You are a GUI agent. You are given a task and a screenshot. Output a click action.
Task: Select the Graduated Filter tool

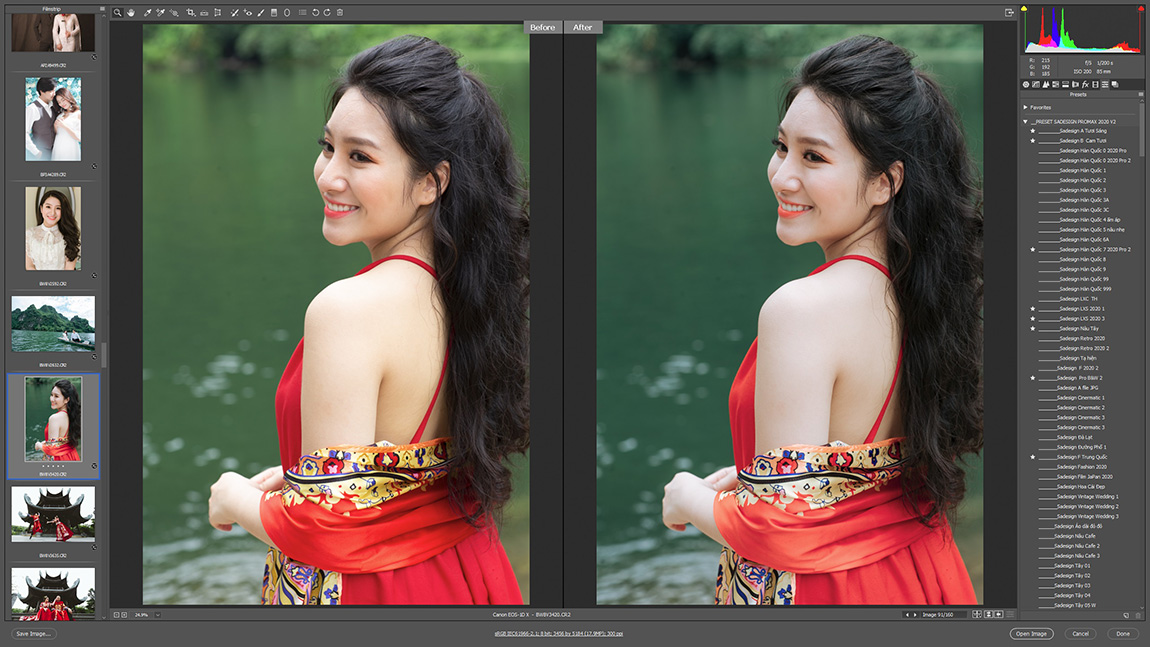point(274,12)
